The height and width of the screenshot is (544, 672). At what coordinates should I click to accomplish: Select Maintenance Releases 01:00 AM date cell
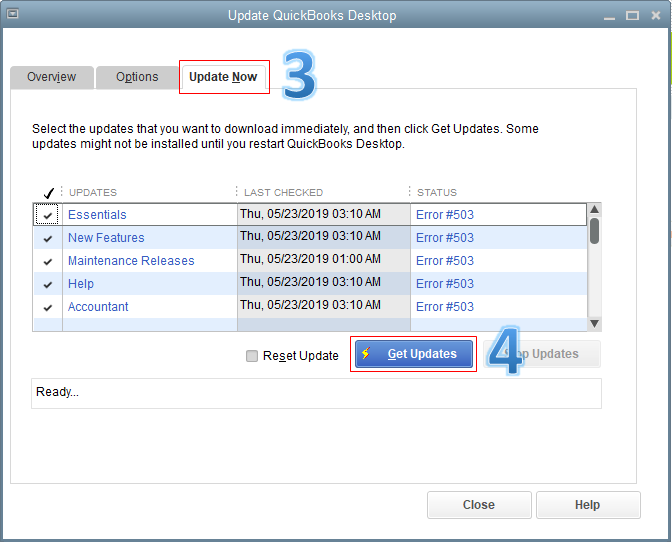pyautogui.click(x=324, y=260)
